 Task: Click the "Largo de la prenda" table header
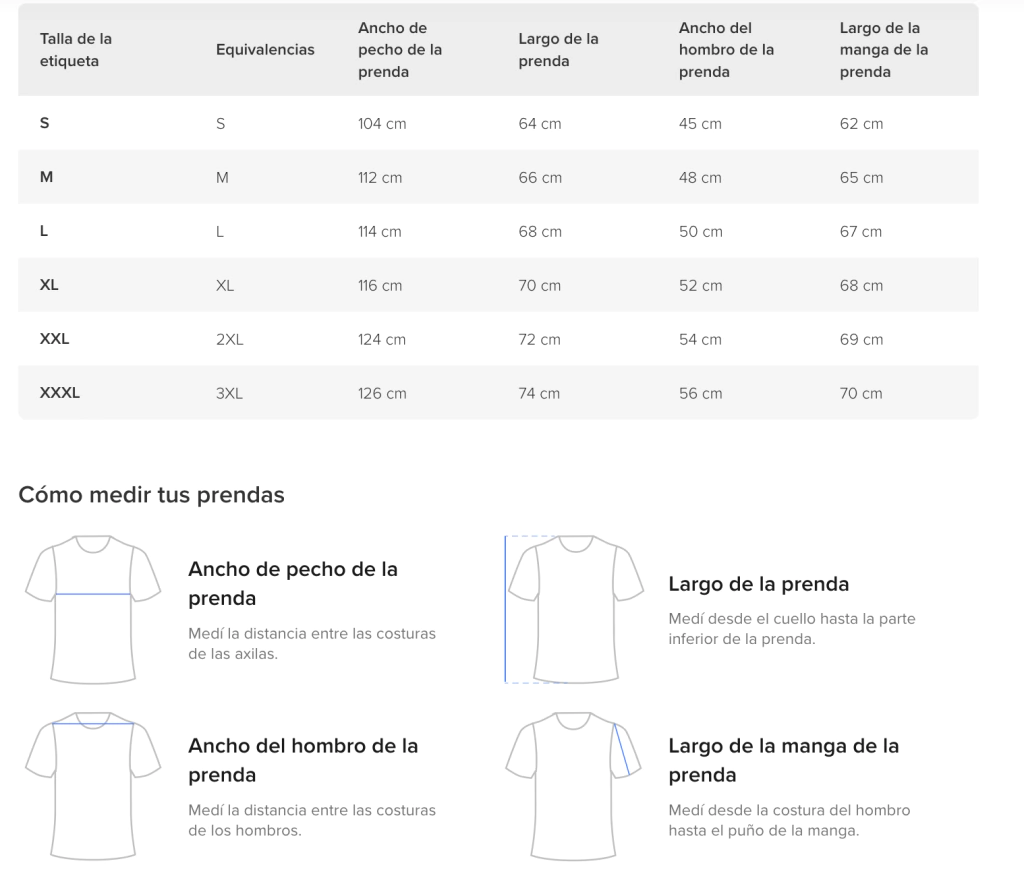pyautogui.click(x=558, y=50)
